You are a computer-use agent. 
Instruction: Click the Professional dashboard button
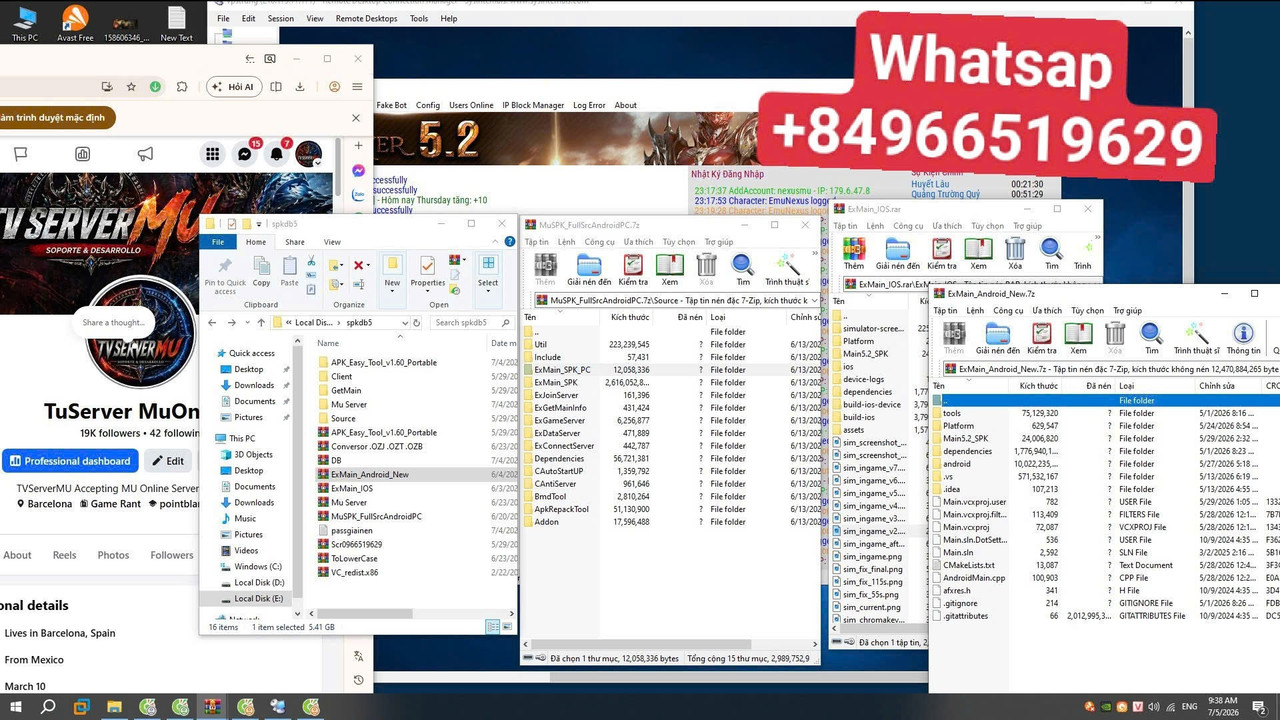point(70,461)
